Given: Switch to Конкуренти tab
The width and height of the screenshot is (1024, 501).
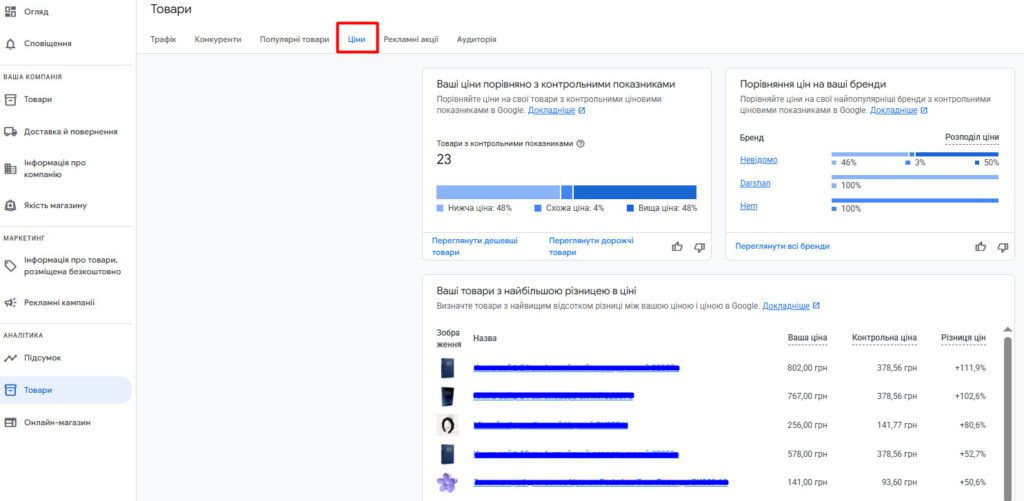Looking at the screenshot, I should coord(217,39).
